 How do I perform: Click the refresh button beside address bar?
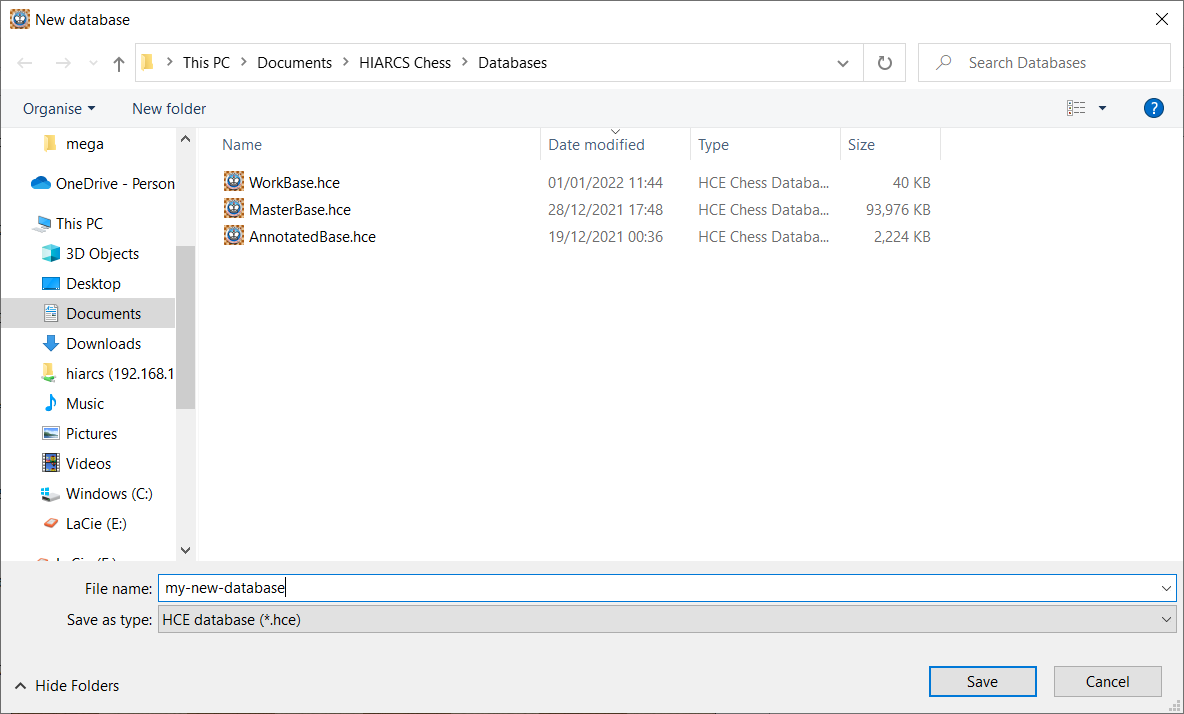click(x=884, y=63)
